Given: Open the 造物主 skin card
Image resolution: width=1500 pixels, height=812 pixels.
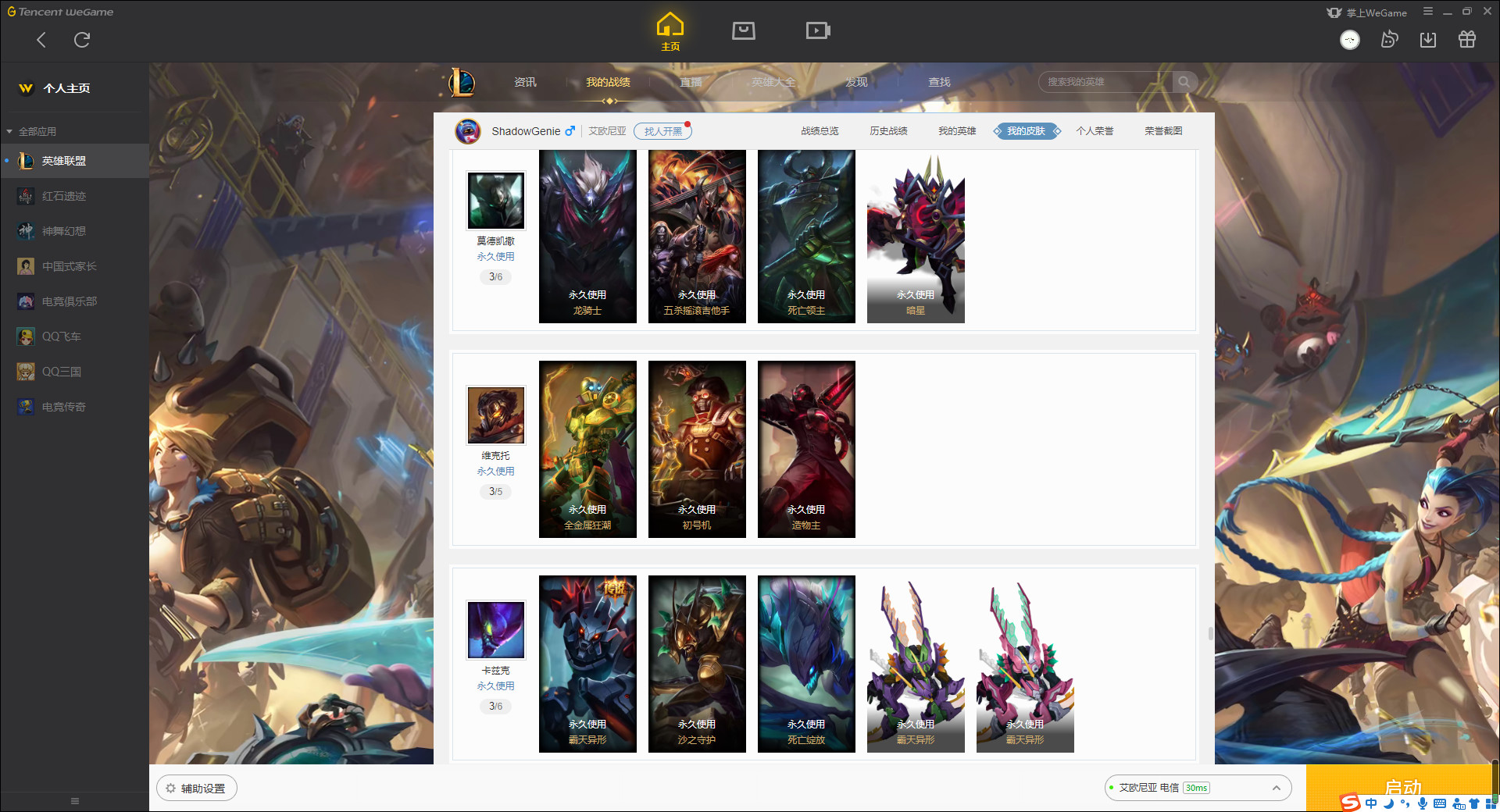Looking at the screenshot, I should click(806, 449).
